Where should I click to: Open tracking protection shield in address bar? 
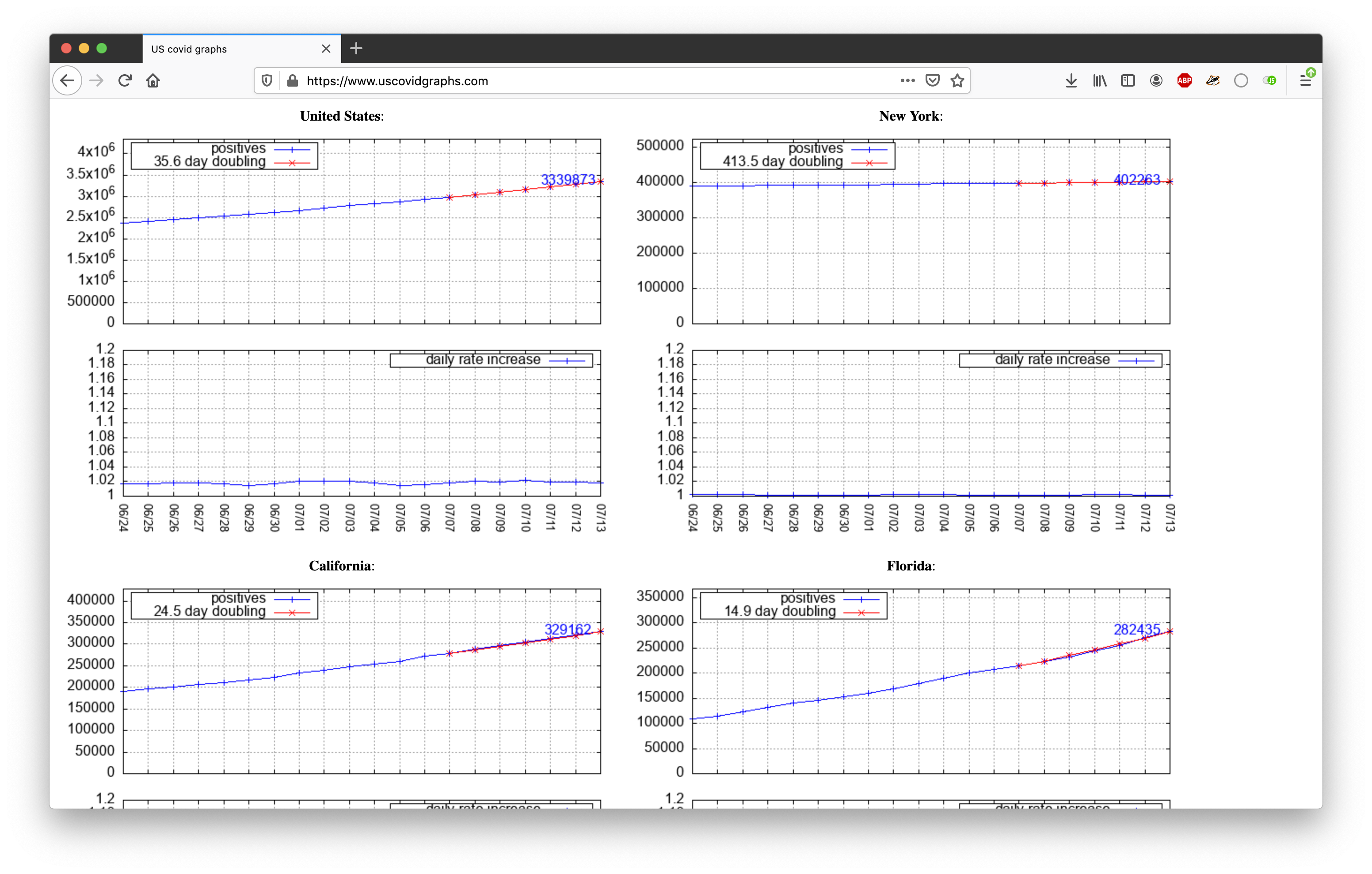point(267,81)
